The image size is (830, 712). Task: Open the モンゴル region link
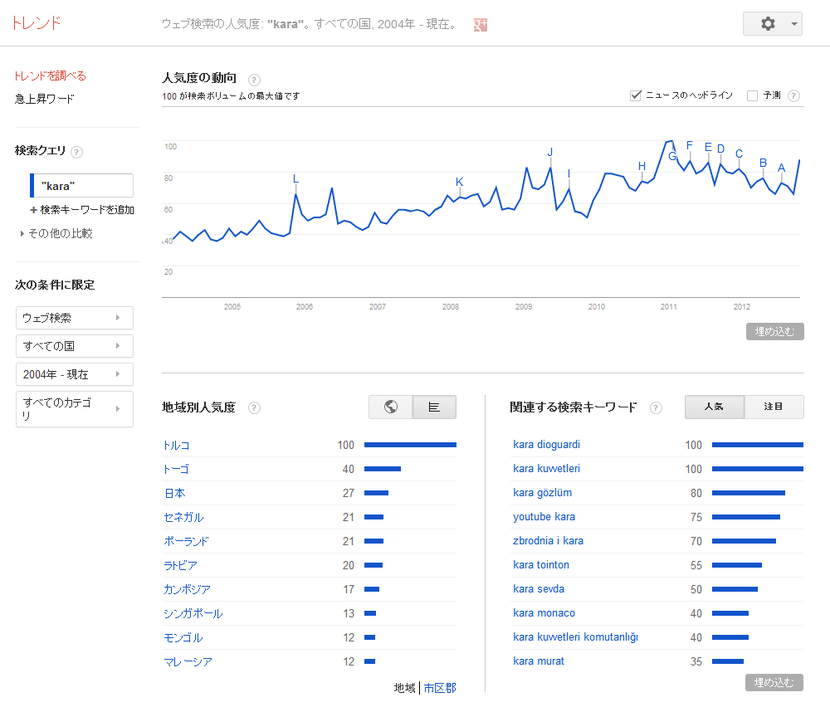pos(183,638)
